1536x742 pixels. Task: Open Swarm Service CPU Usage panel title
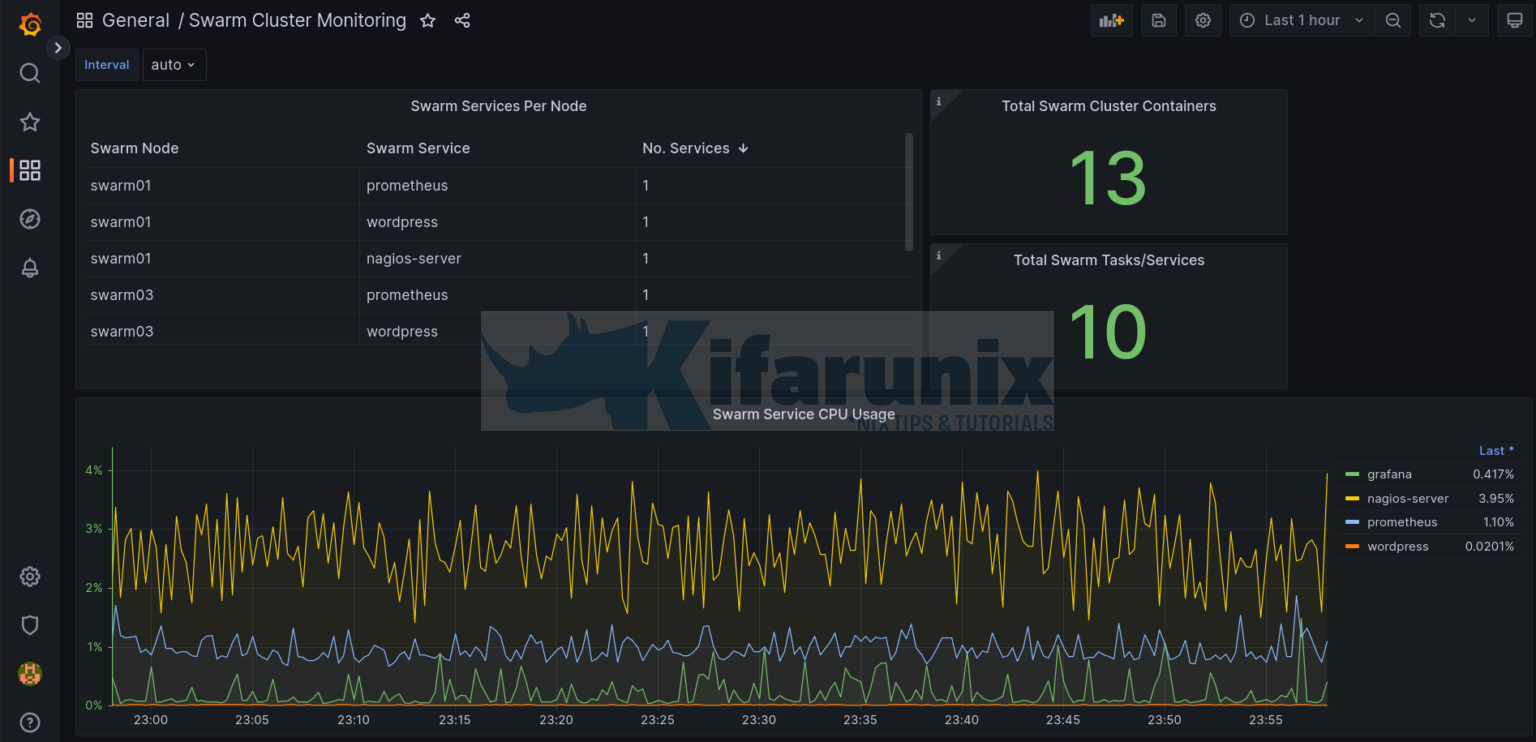(804, 414)
